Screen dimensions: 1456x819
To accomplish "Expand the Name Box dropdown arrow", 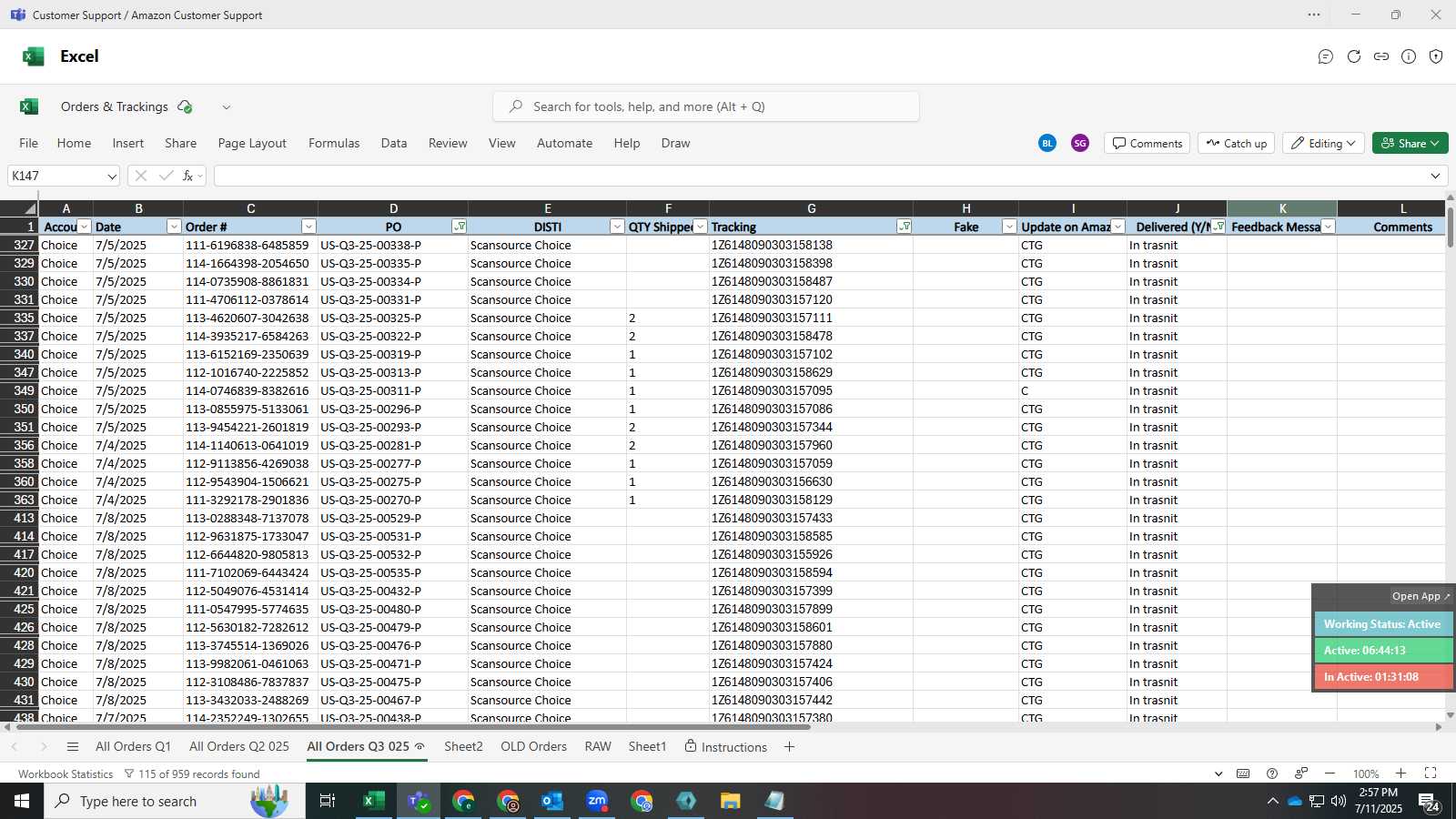I will pyautogui.click(x=111, y=176).
